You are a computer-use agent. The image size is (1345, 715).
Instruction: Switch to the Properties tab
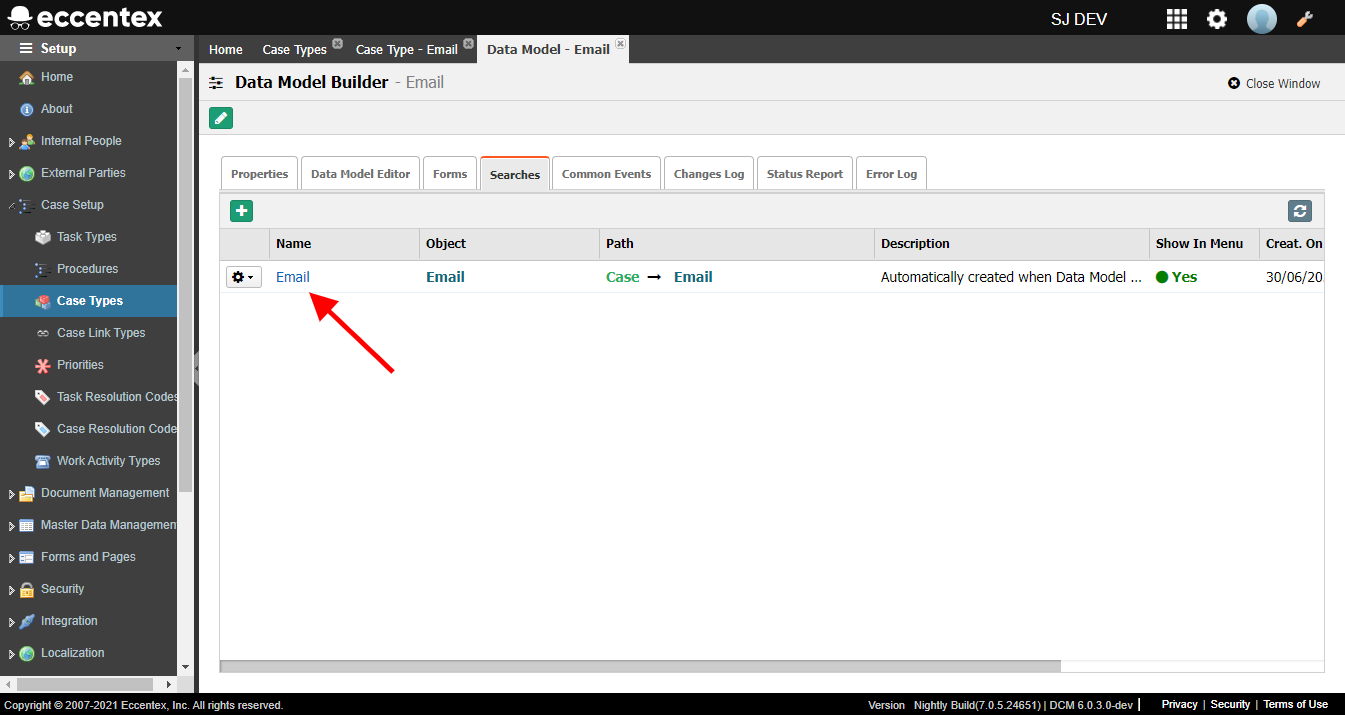tap(259, 173)
